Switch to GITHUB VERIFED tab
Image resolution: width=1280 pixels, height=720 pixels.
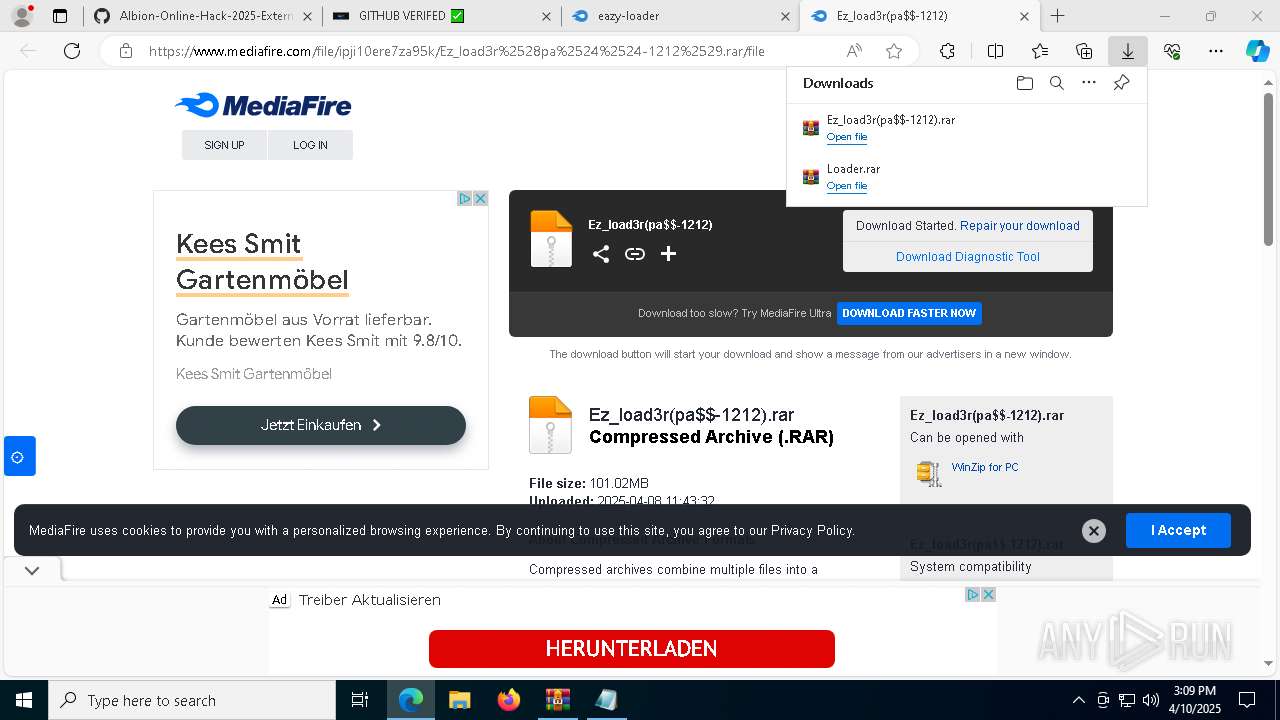coord(441,16)
